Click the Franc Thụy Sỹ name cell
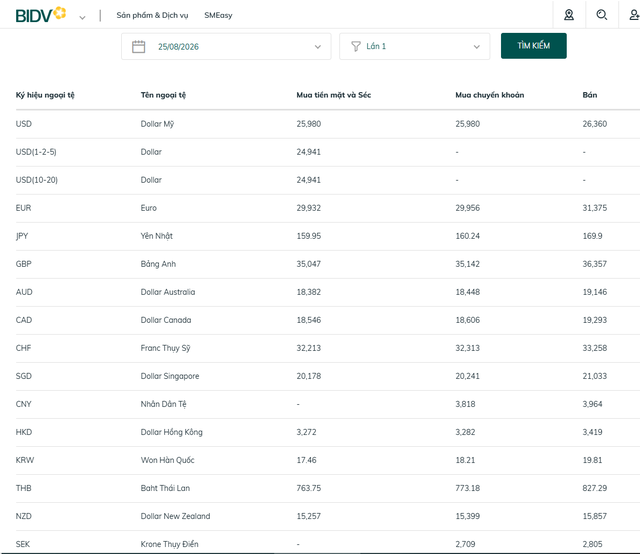 tap(165, 348)
